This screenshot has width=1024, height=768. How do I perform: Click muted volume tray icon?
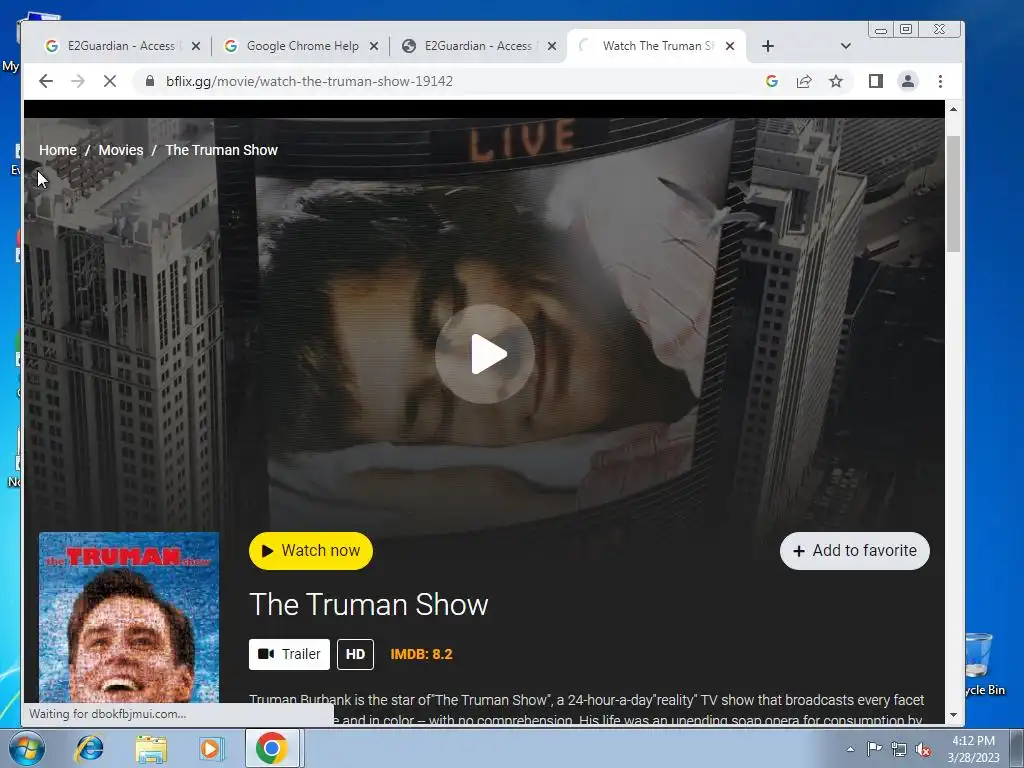[923, 750]
